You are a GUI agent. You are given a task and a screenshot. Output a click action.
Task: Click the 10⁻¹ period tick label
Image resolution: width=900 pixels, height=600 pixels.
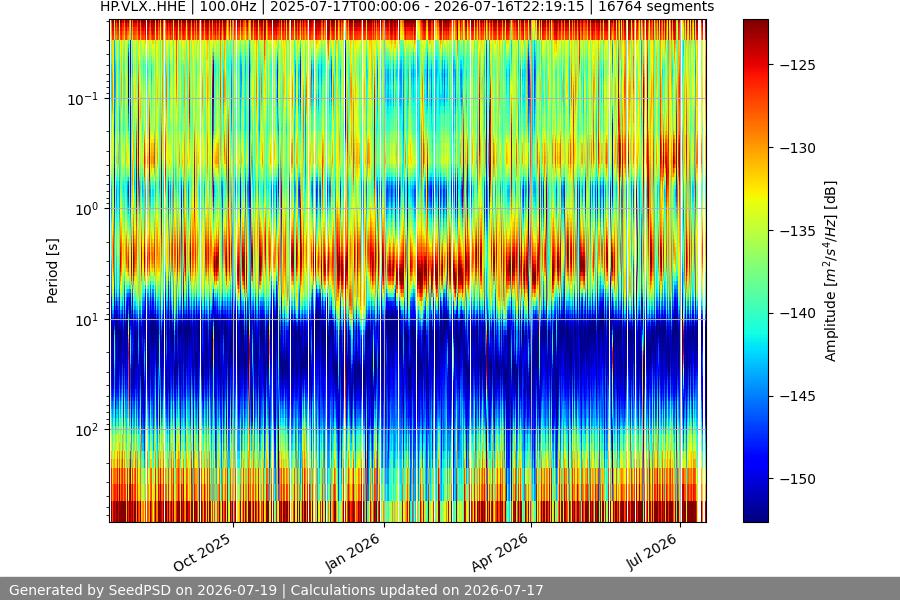[x=83, y=99]
